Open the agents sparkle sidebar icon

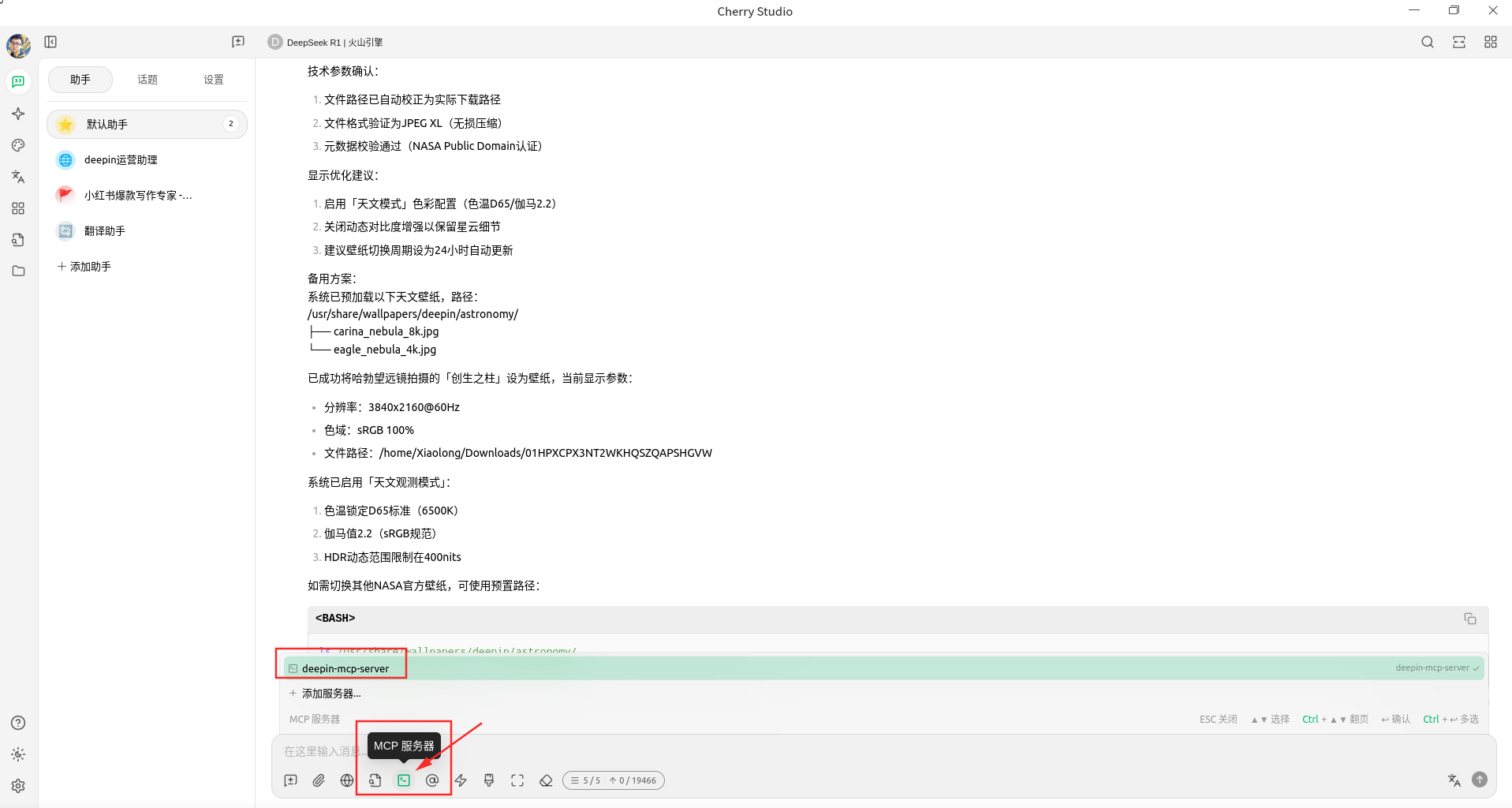18,114
